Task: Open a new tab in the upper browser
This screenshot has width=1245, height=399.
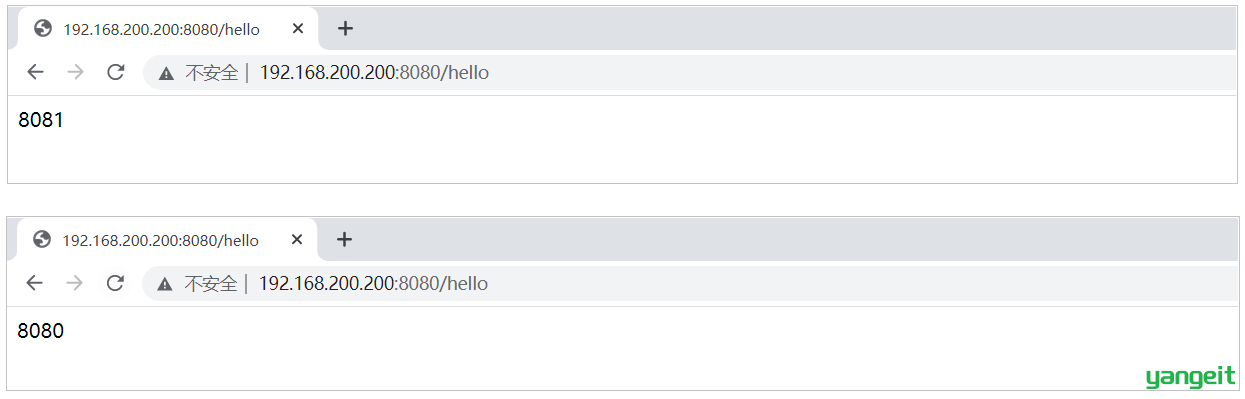Action: (345, 29)
